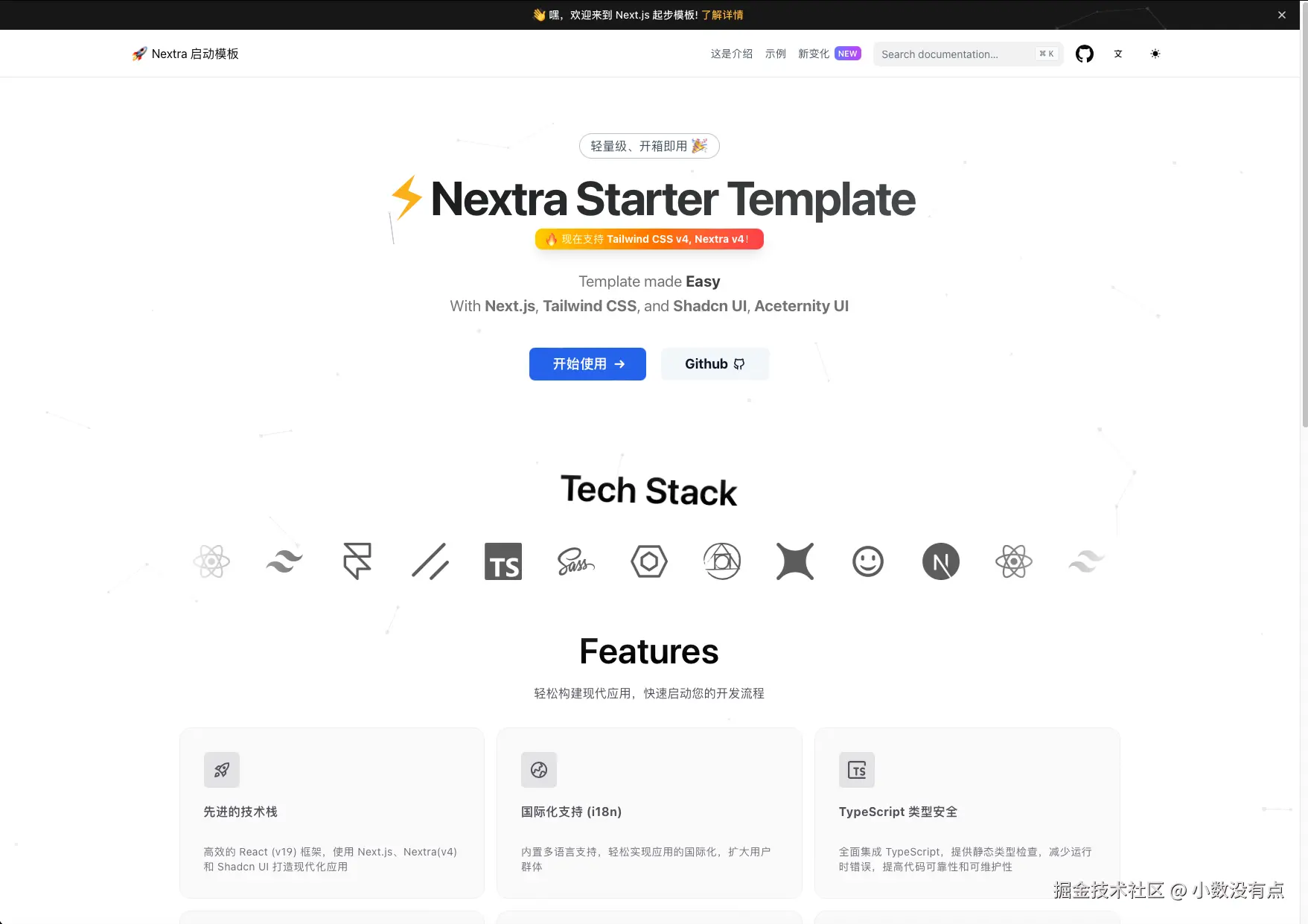Open the GitHub icon in the navbar

(x=1085, y=54)
